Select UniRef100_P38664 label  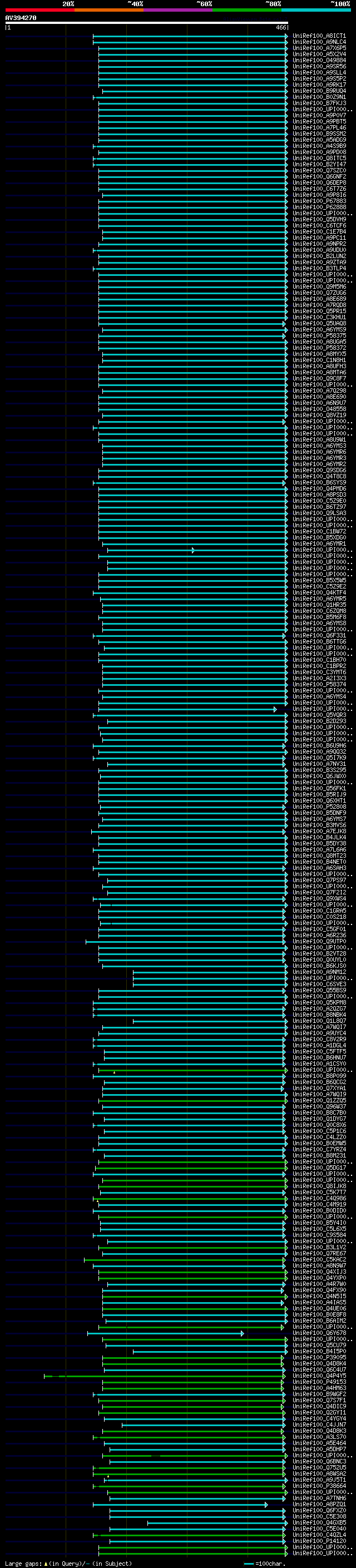pos(319,1485)
